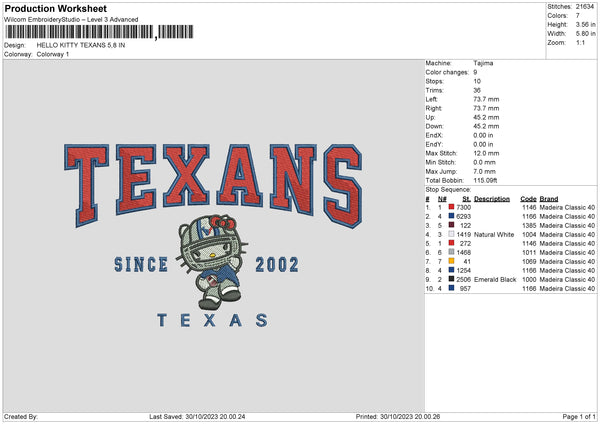This screenshot has height=424, width=600.
Task: Click thread code 1011 in row 6
Action: pyautogui.click(x=529, y=253)
